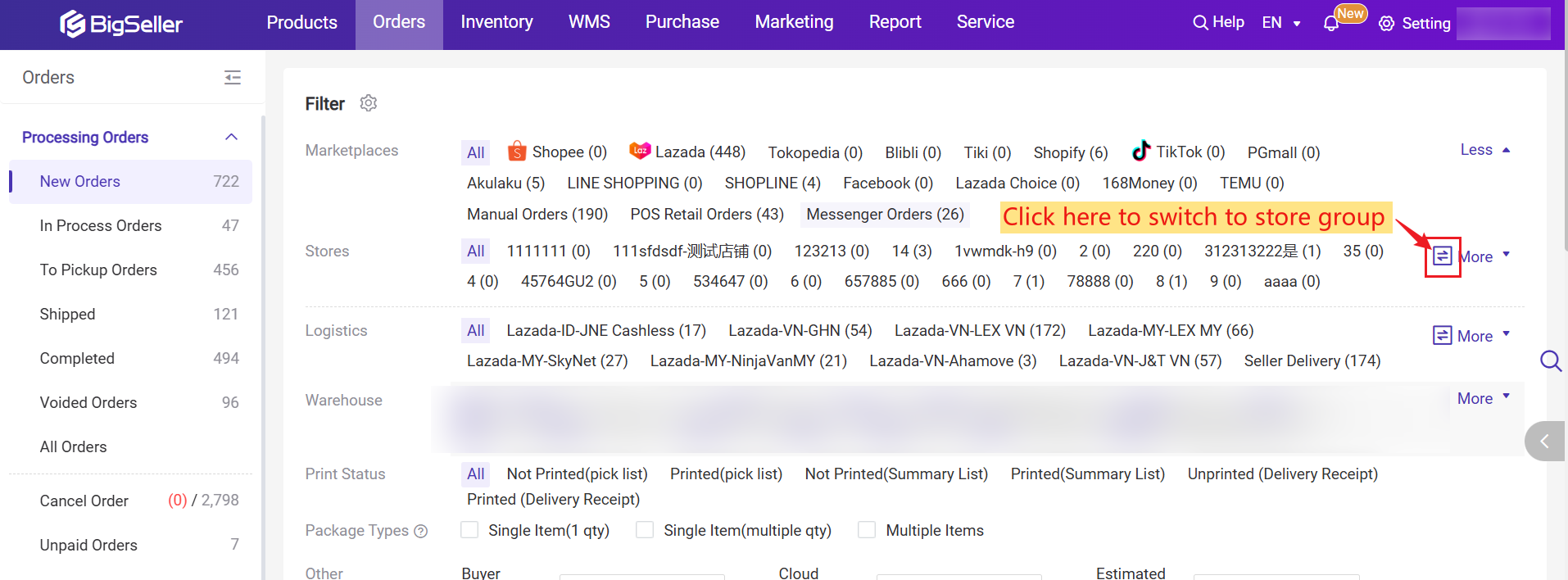This screenshot has height=580, width=1568.
Task: Check Single Item(multiple qty) checkbox
Action: [x=645, y=530]
